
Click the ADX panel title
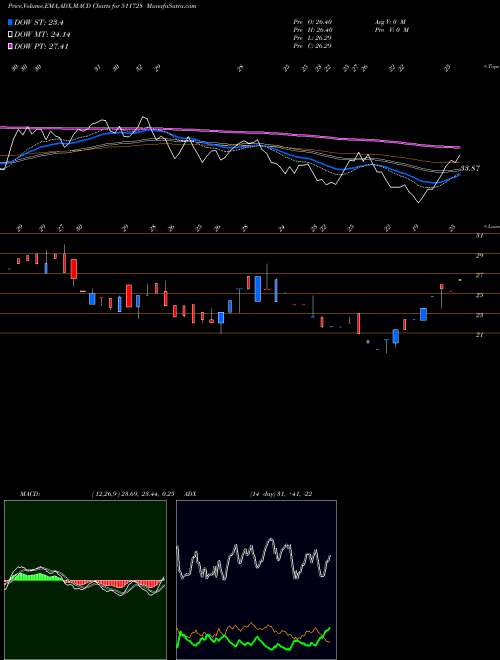(x=190, y=494)
